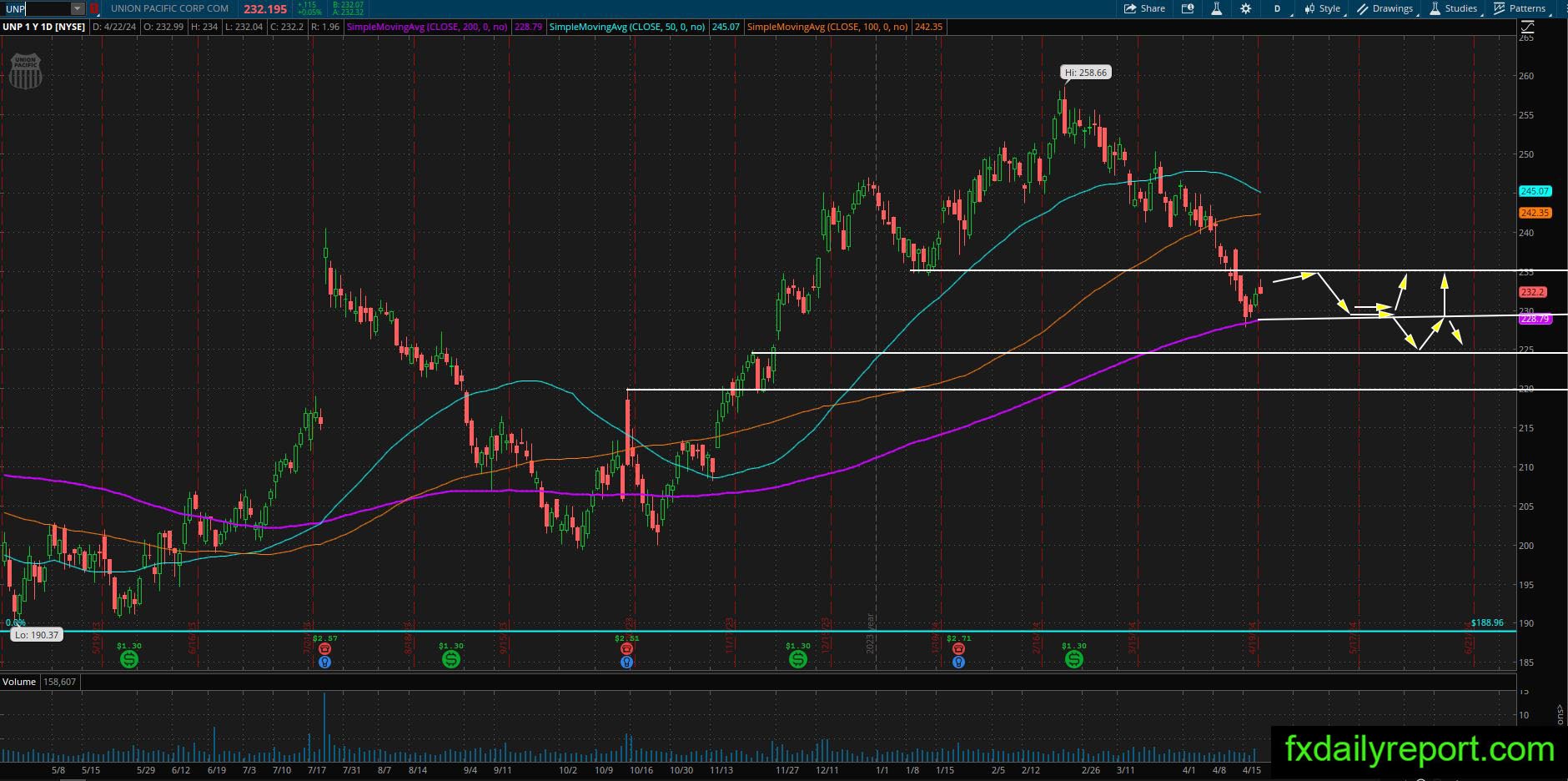This screenshot has height=781, width=1568.
Task: Click the 'UNION PACIFIC CORP COM' company name
Action: pyautogui.click(x=170, y=8)
